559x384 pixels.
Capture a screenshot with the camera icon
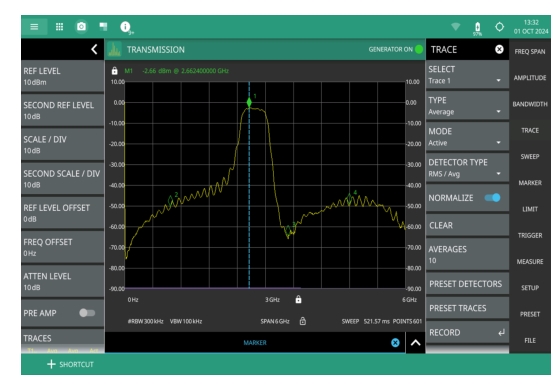tap(81, 27)
